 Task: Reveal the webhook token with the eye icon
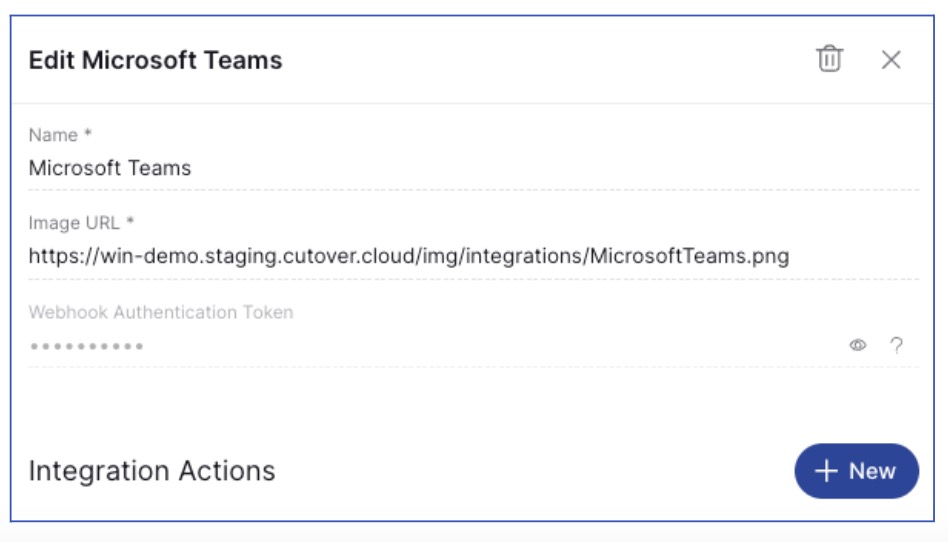click(857, 345)
